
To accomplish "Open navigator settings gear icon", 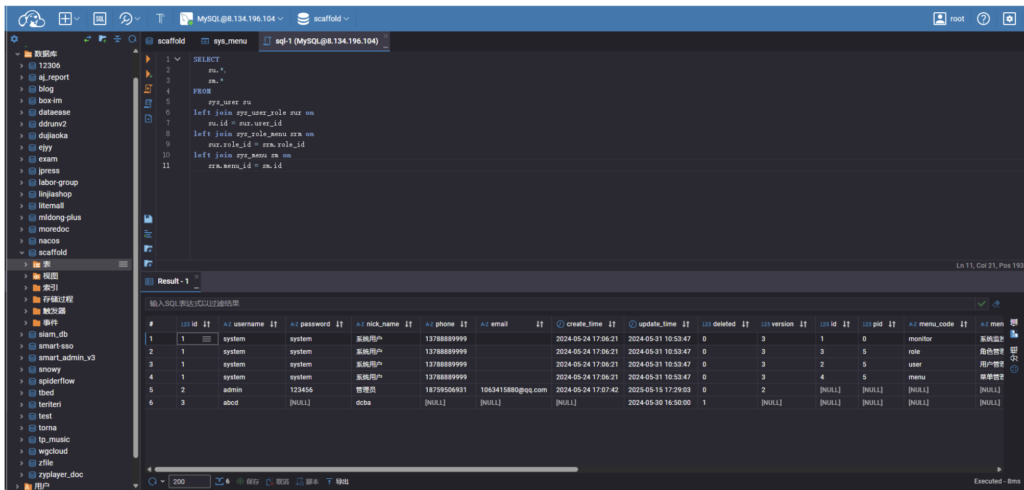I will tap(14, 39).
